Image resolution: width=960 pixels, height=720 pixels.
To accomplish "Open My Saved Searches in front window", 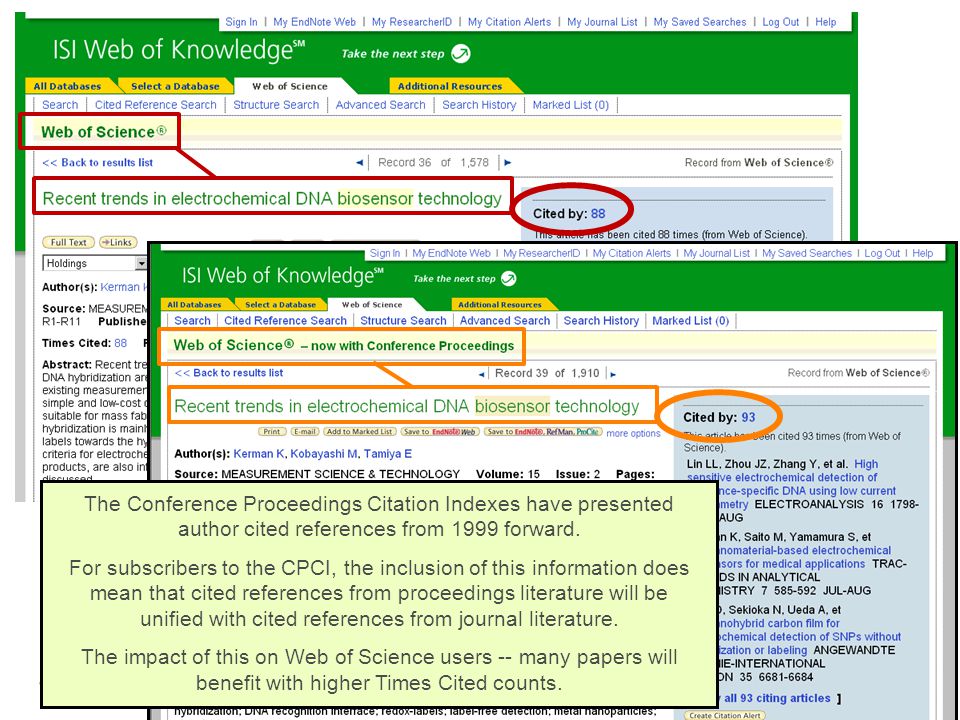I will 806,253.
